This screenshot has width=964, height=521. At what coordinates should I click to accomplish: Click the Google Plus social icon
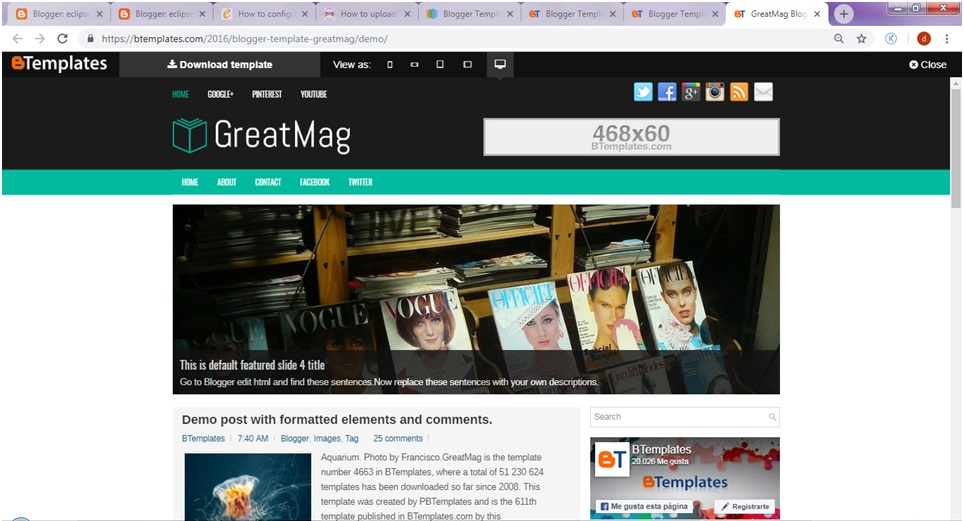click(691, 92)
